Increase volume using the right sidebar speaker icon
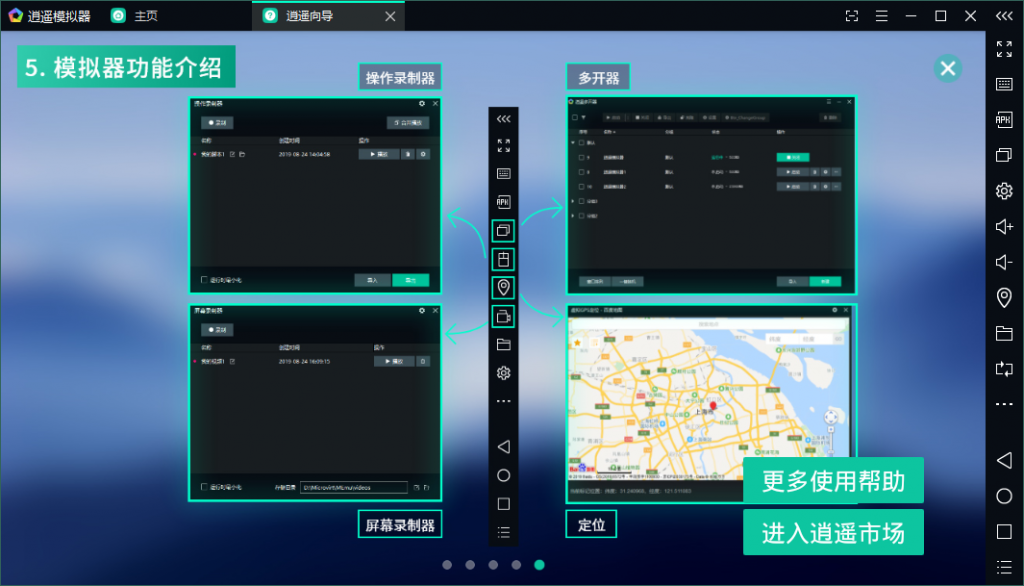The width and height of the screenshot is (1024, 586). point(1004,227)
